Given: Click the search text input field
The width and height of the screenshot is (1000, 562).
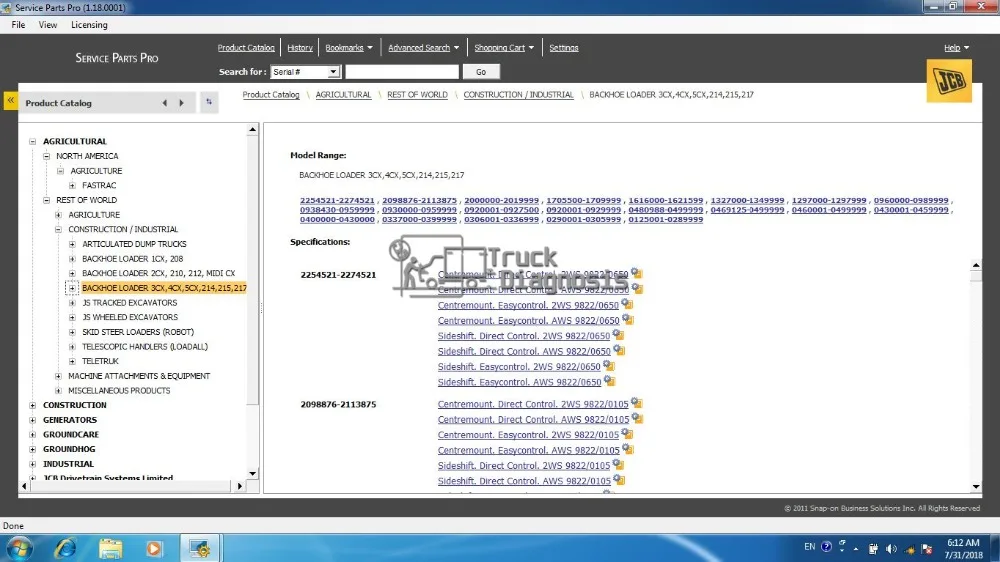Looking at the screenshot, I should 402,72.
